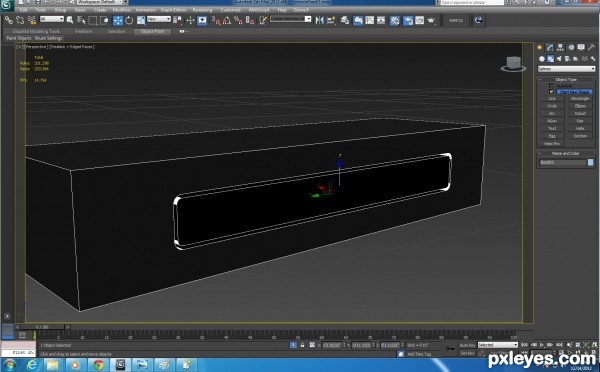
Task: Activate the Select Object tool
Action: tap(70, 20)
